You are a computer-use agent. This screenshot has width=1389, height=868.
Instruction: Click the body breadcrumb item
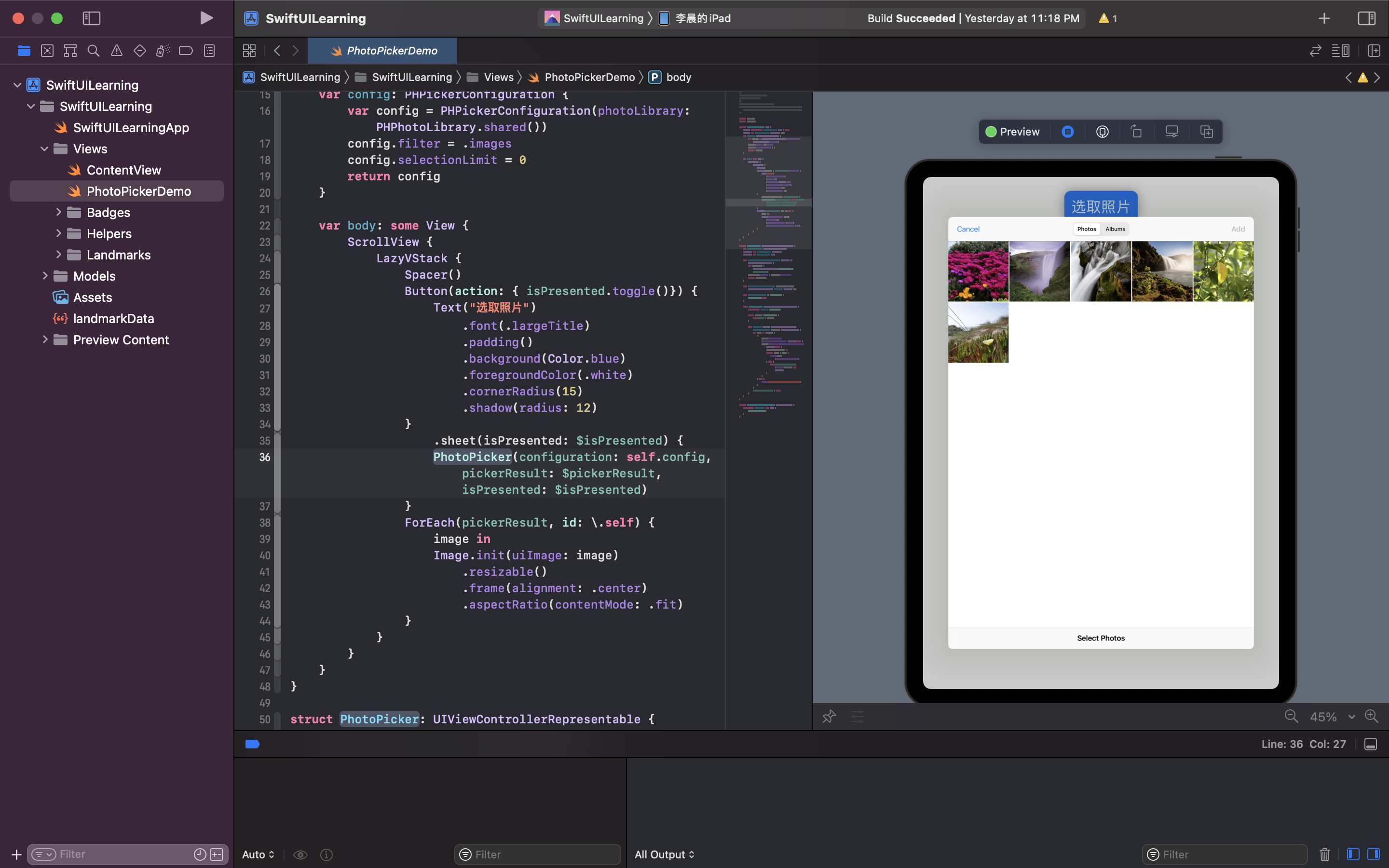point(670,77)
